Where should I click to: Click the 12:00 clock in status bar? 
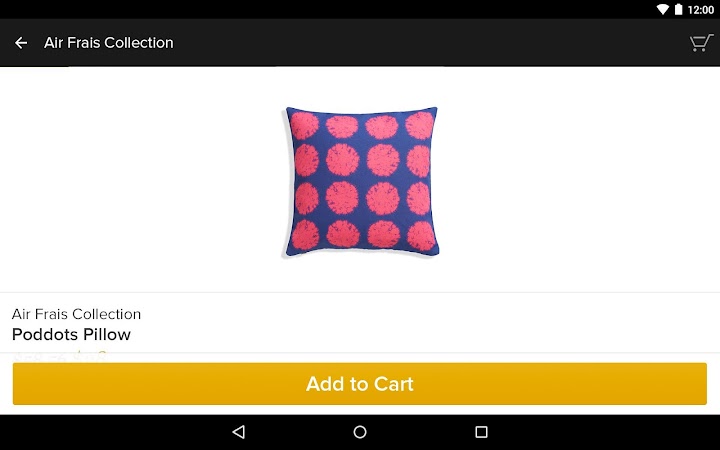[701, 10]
